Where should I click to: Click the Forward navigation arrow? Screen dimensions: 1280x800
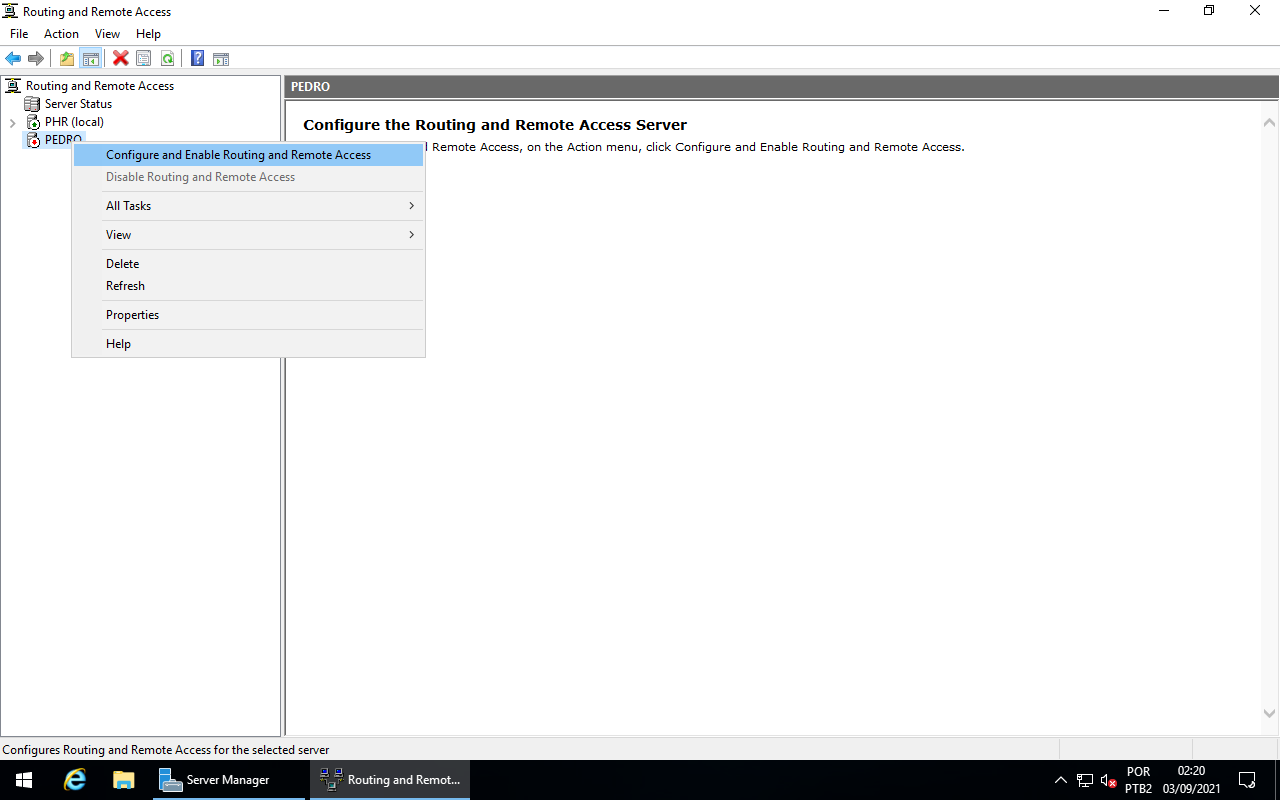point(37,57)
